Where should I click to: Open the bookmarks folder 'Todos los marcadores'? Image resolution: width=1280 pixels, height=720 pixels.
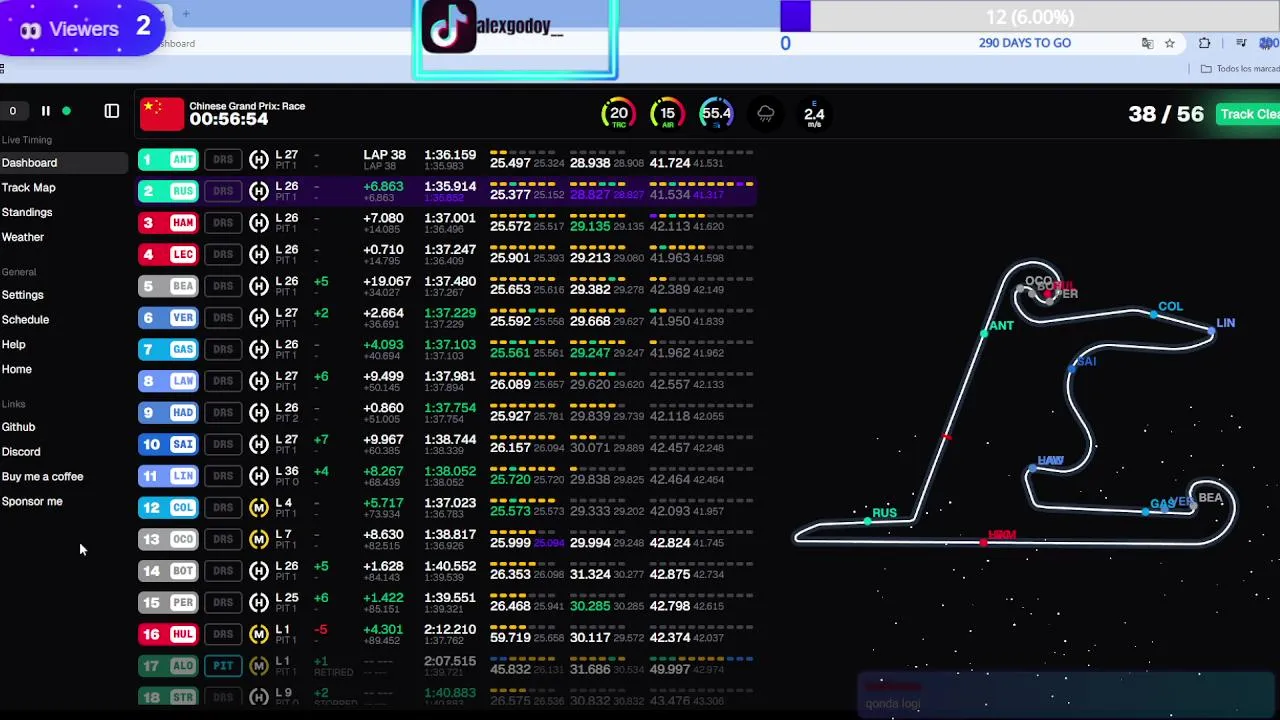1240,68
